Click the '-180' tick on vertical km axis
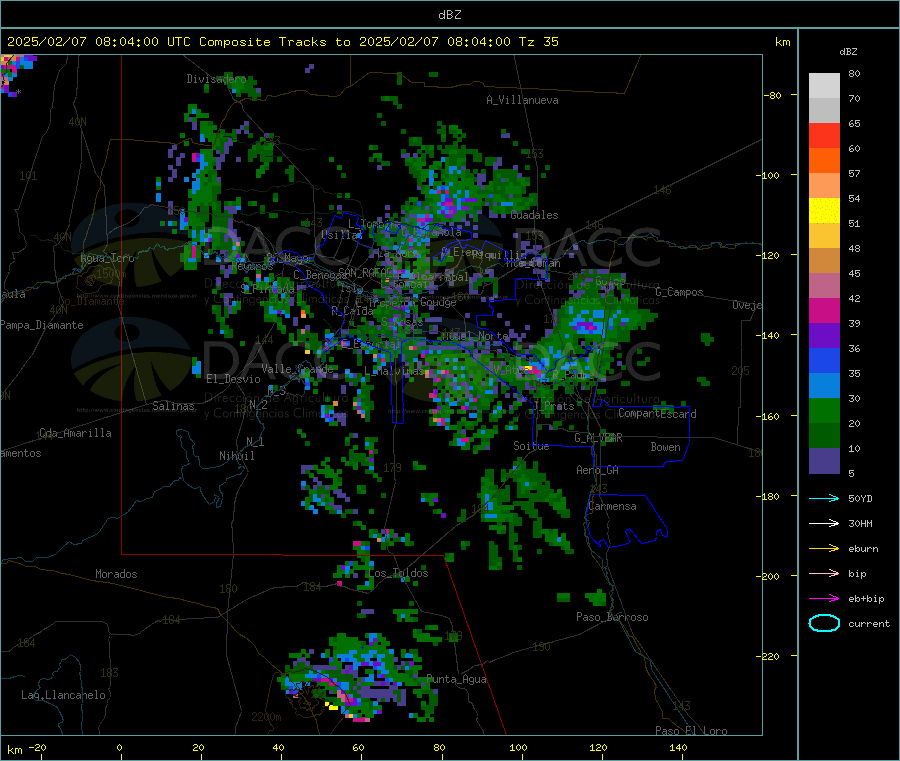This screenshot has height=761, width=900. pos(768,496)
